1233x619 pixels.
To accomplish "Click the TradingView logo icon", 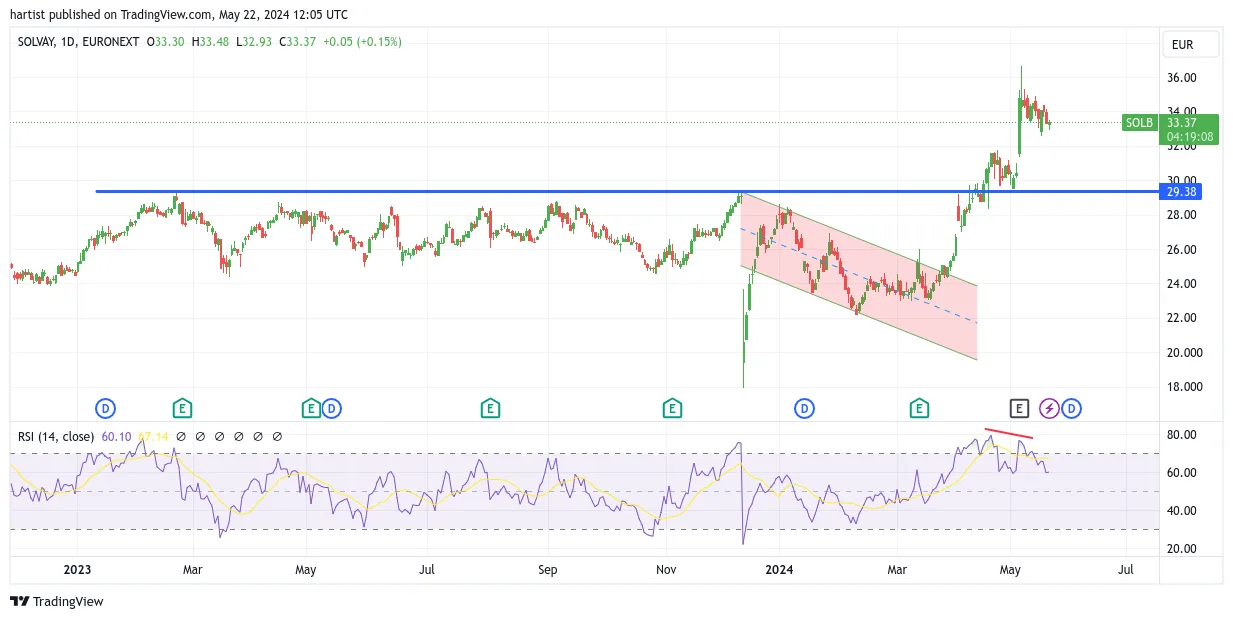I will point(19,601).
